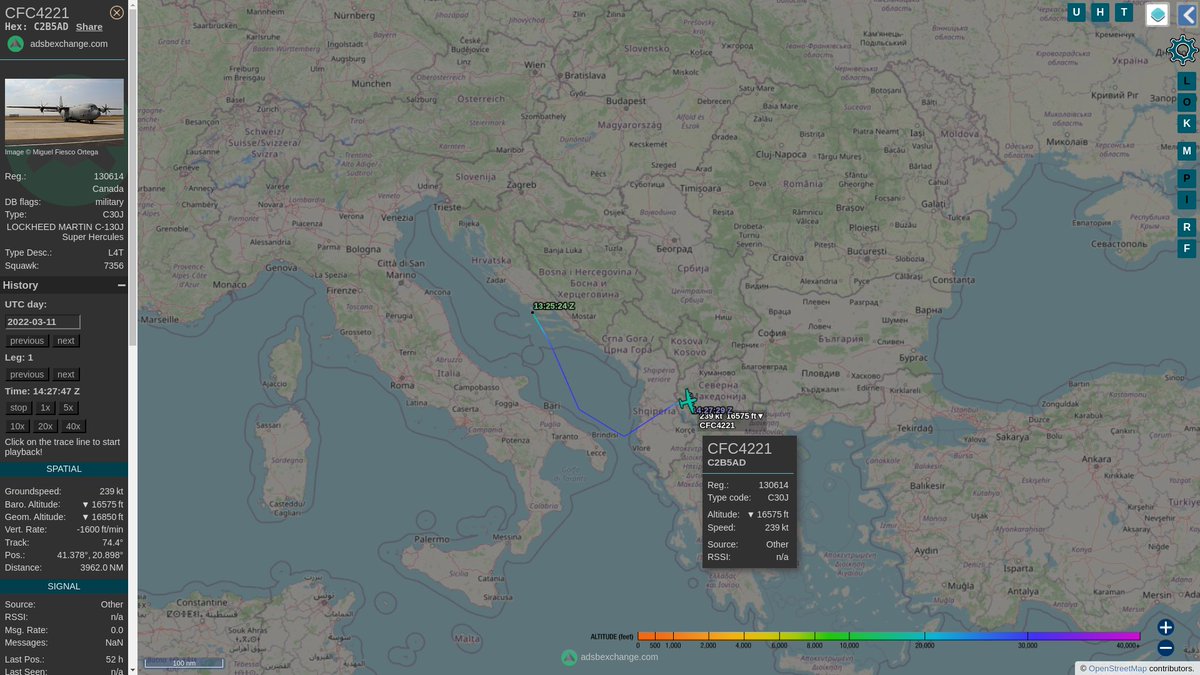Click the Squawk value 7356
The width and height of the screenshot is (1200, 675).
click(x=113, y=266)
